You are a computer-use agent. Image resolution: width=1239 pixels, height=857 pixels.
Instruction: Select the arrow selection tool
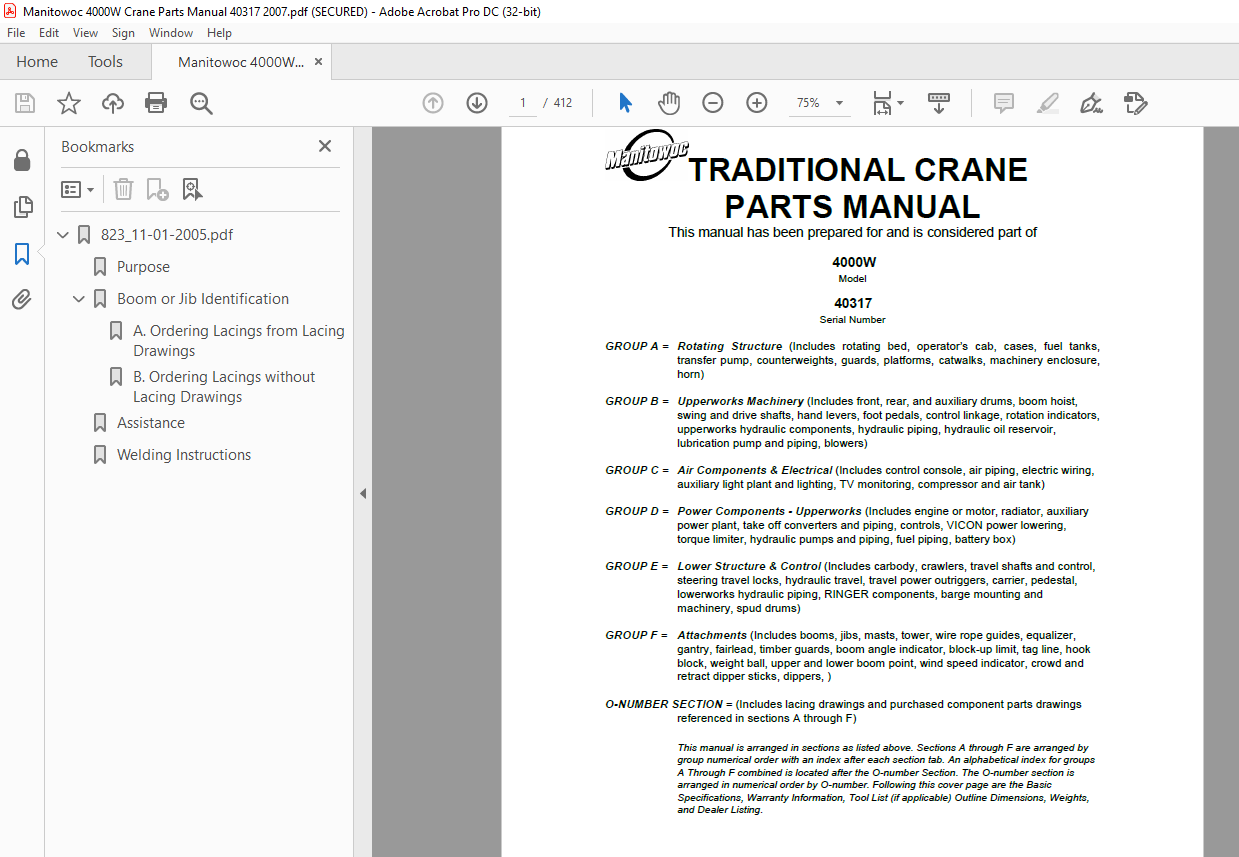(626, 103)
